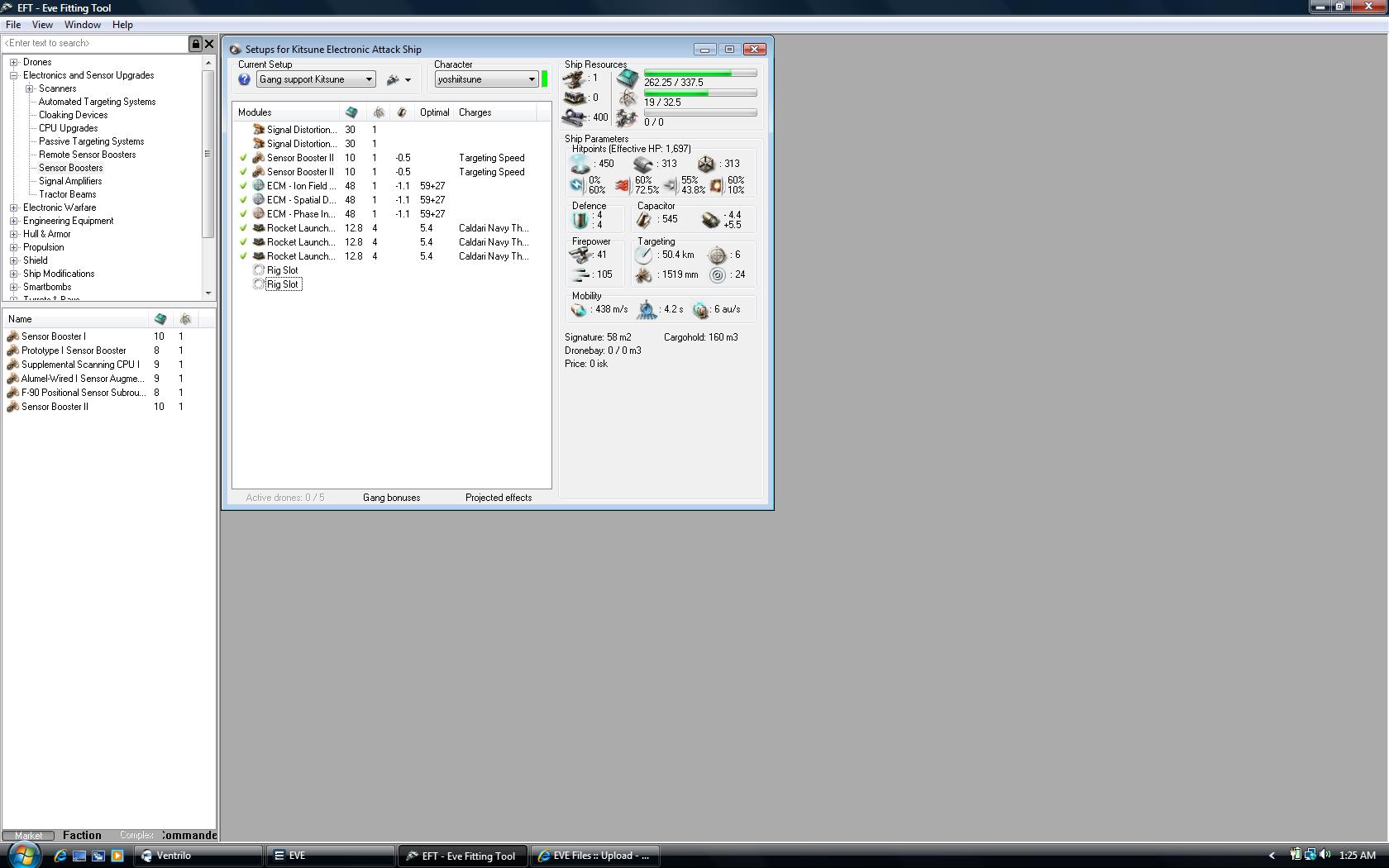Expand the Hull & Armor tree node

point(14,234)
